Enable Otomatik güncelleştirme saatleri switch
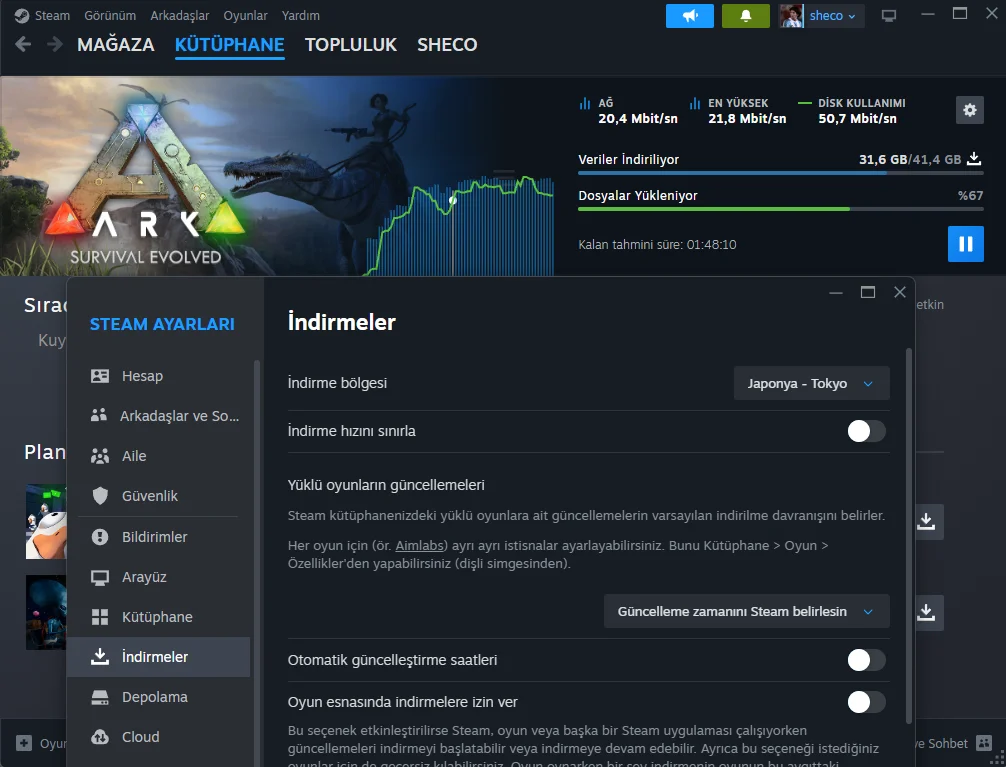1006x767 pixels. pos(866,660)
